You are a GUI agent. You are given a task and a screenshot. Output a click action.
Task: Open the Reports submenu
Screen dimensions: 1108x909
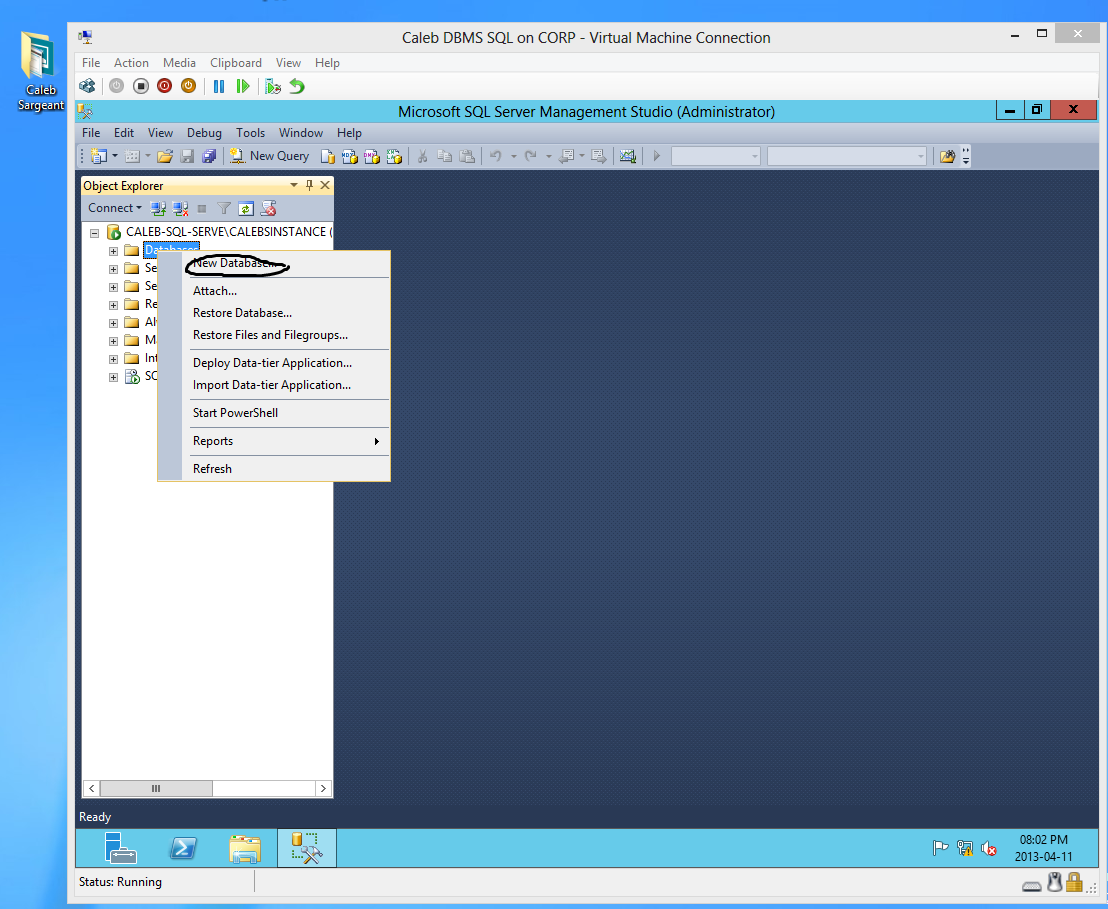point(286,440)
